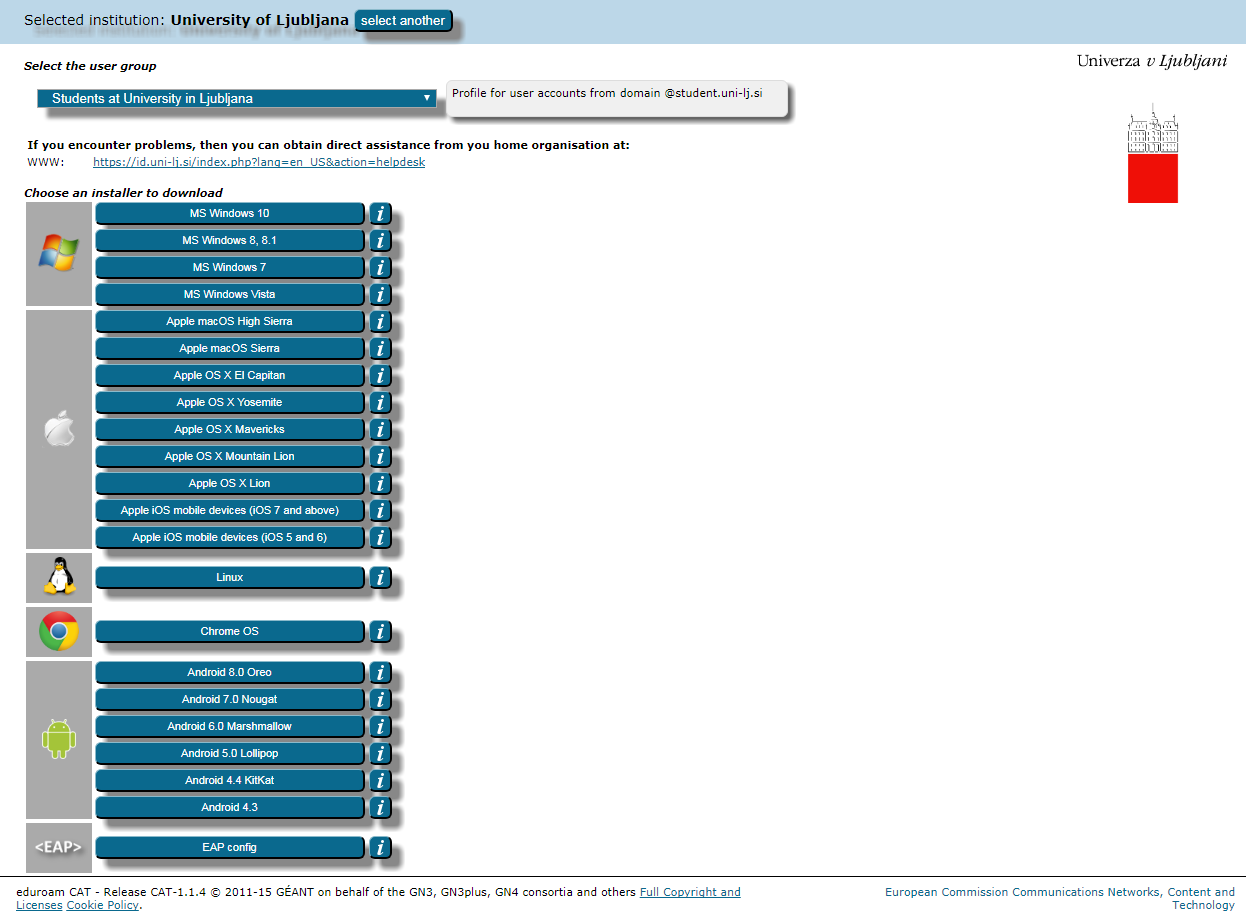
Task: Download the Apple OS X Lion installer
Action: click(x=230, y=484)
